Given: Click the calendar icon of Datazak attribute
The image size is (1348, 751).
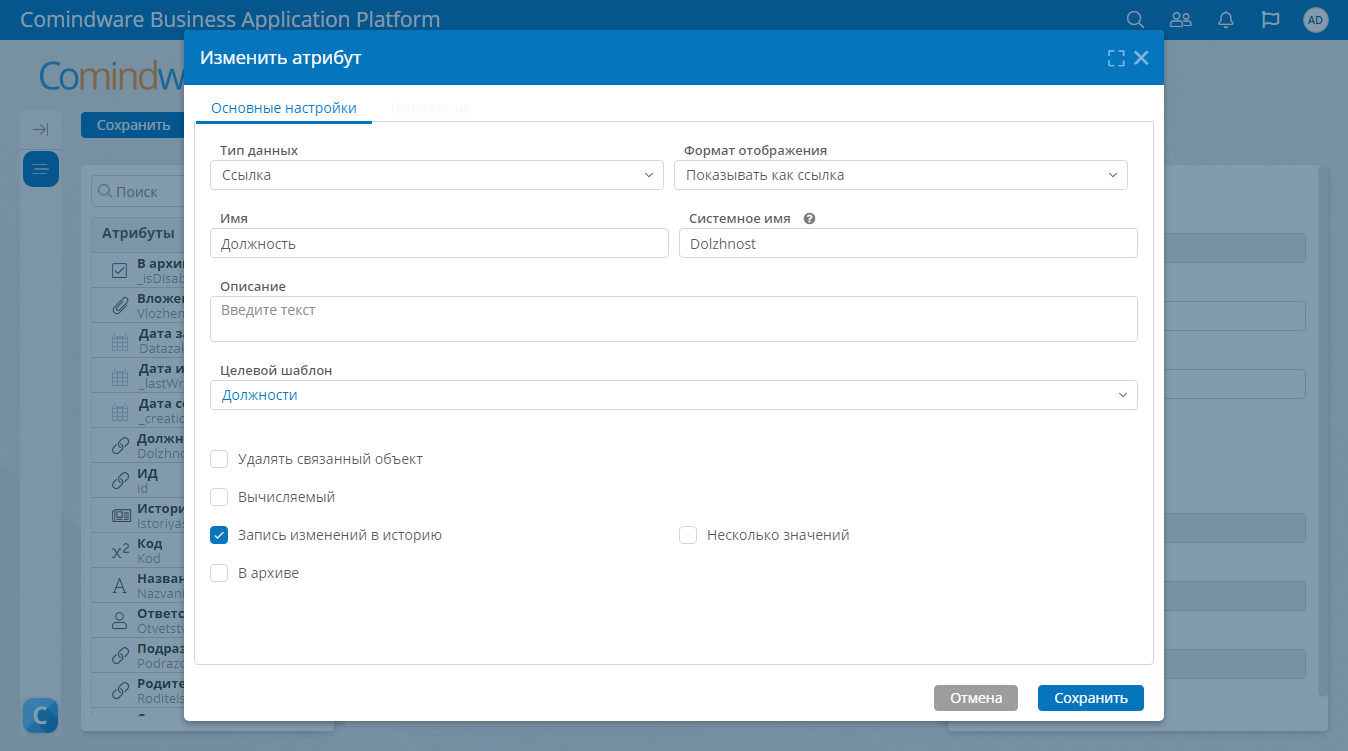Looking at the screenshot, I should [x=119, y=342].
